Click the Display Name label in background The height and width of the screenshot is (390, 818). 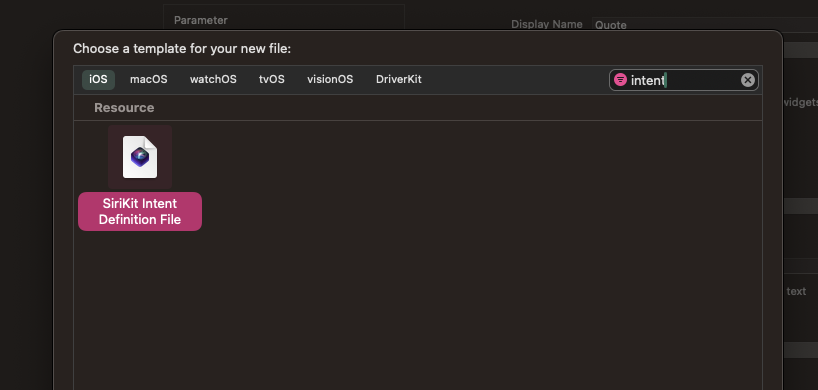[547, 25]
